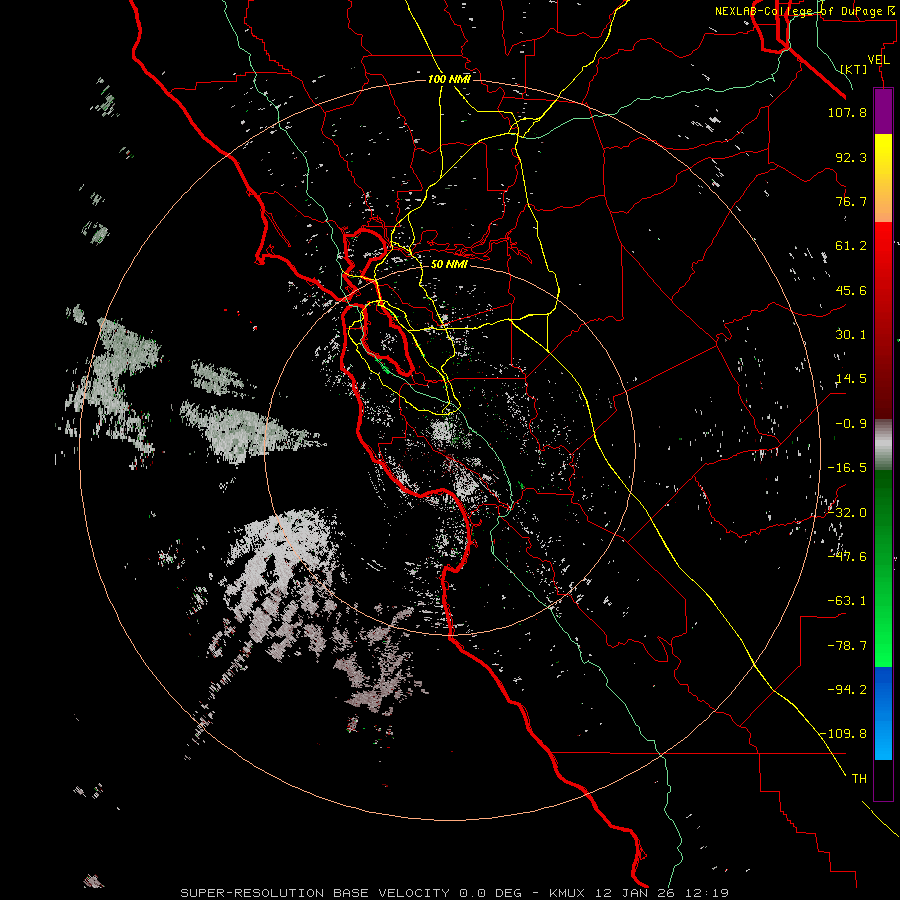
Task: Click the -16.5 legend value
Action: click(847, 468)
